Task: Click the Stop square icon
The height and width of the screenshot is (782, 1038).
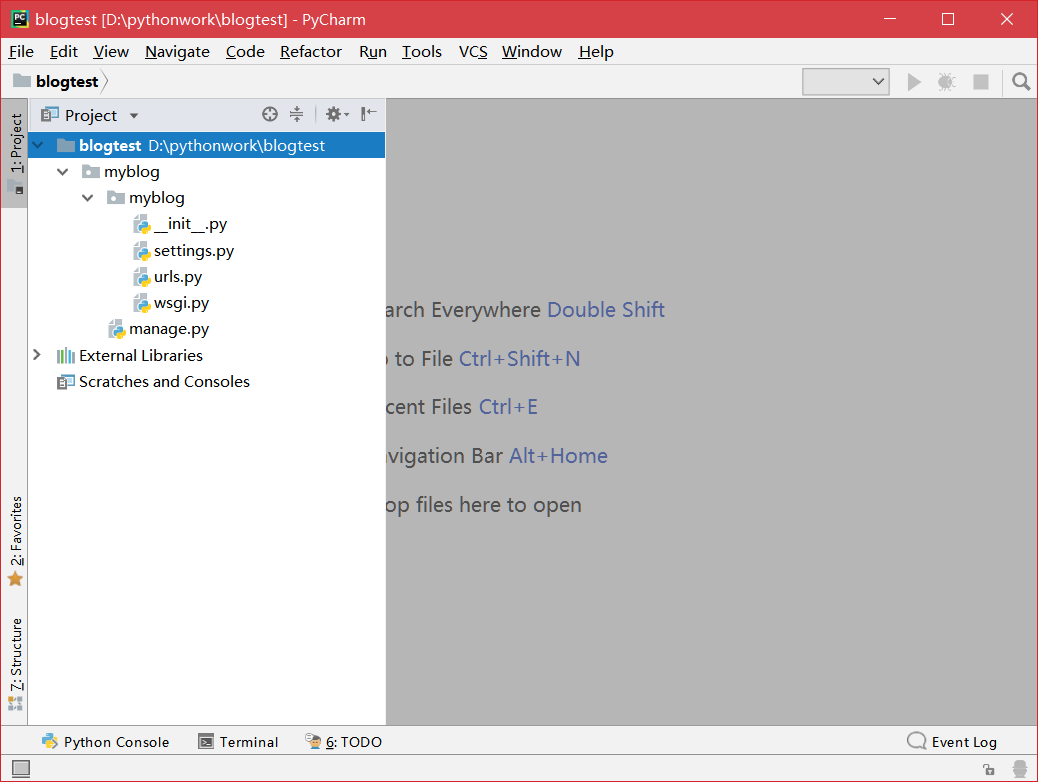Action: [x=980, y=82]
